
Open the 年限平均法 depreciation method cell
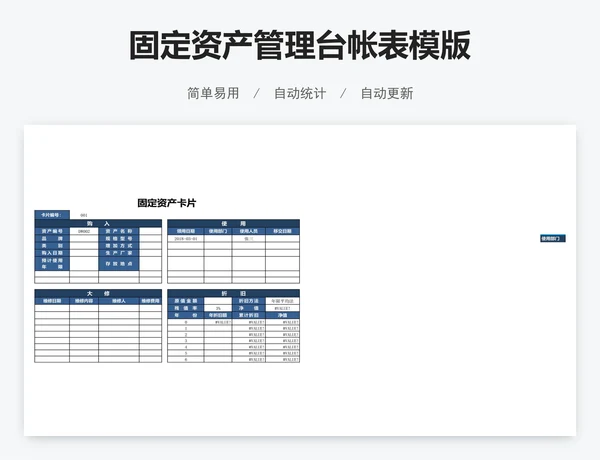point(282,301)
